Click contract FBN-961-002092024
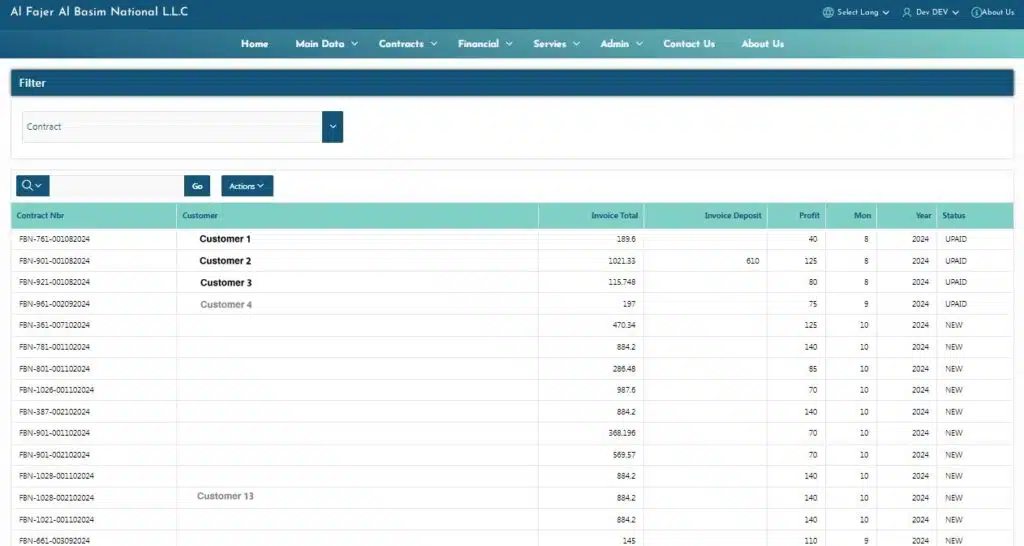Screen dimensions: 1024x546 (x=55, y=304)
